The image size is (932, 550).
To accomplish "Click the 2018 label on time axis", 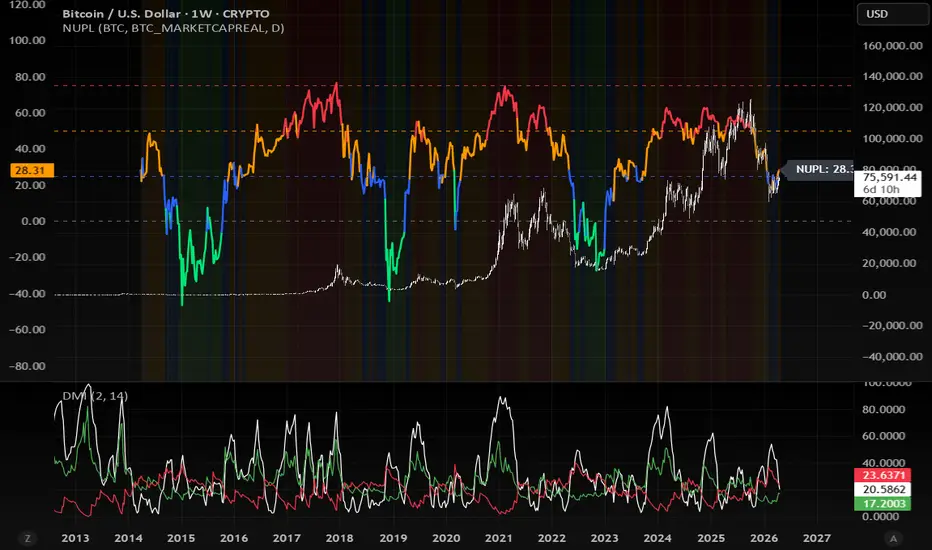I will tap(339, 538).
